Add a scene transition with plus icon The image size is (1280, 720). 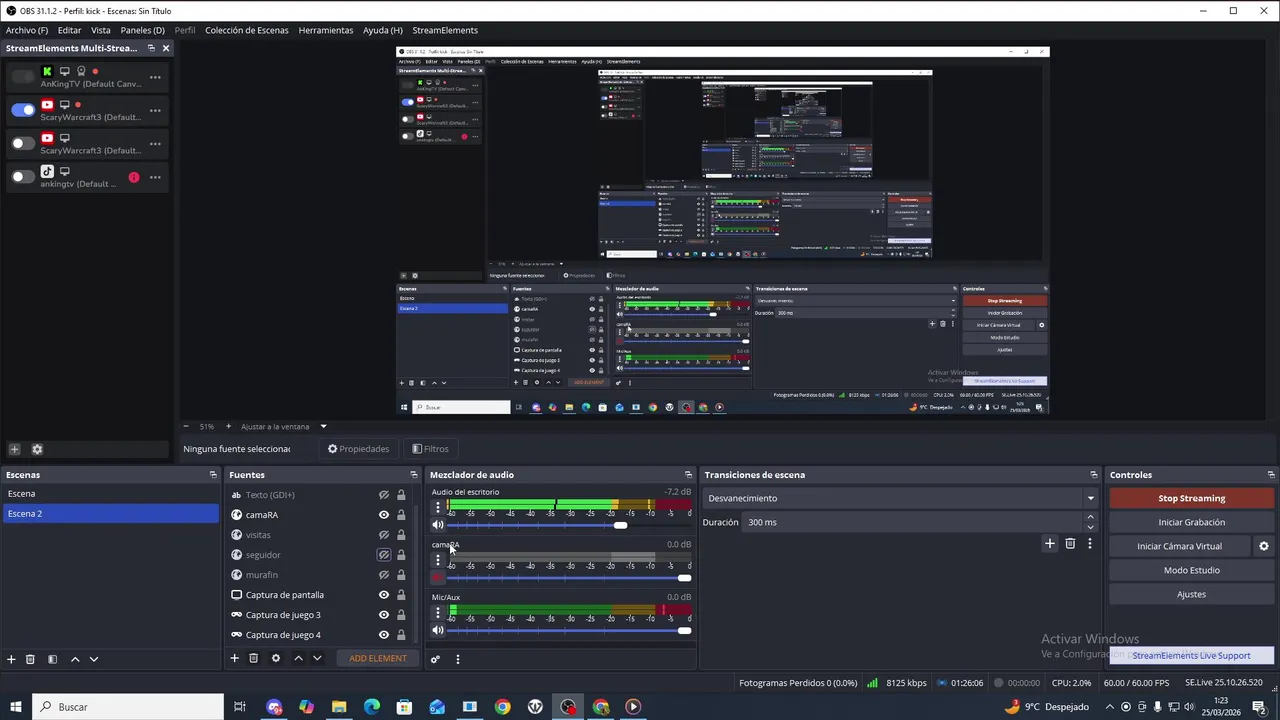(1049, 543)
